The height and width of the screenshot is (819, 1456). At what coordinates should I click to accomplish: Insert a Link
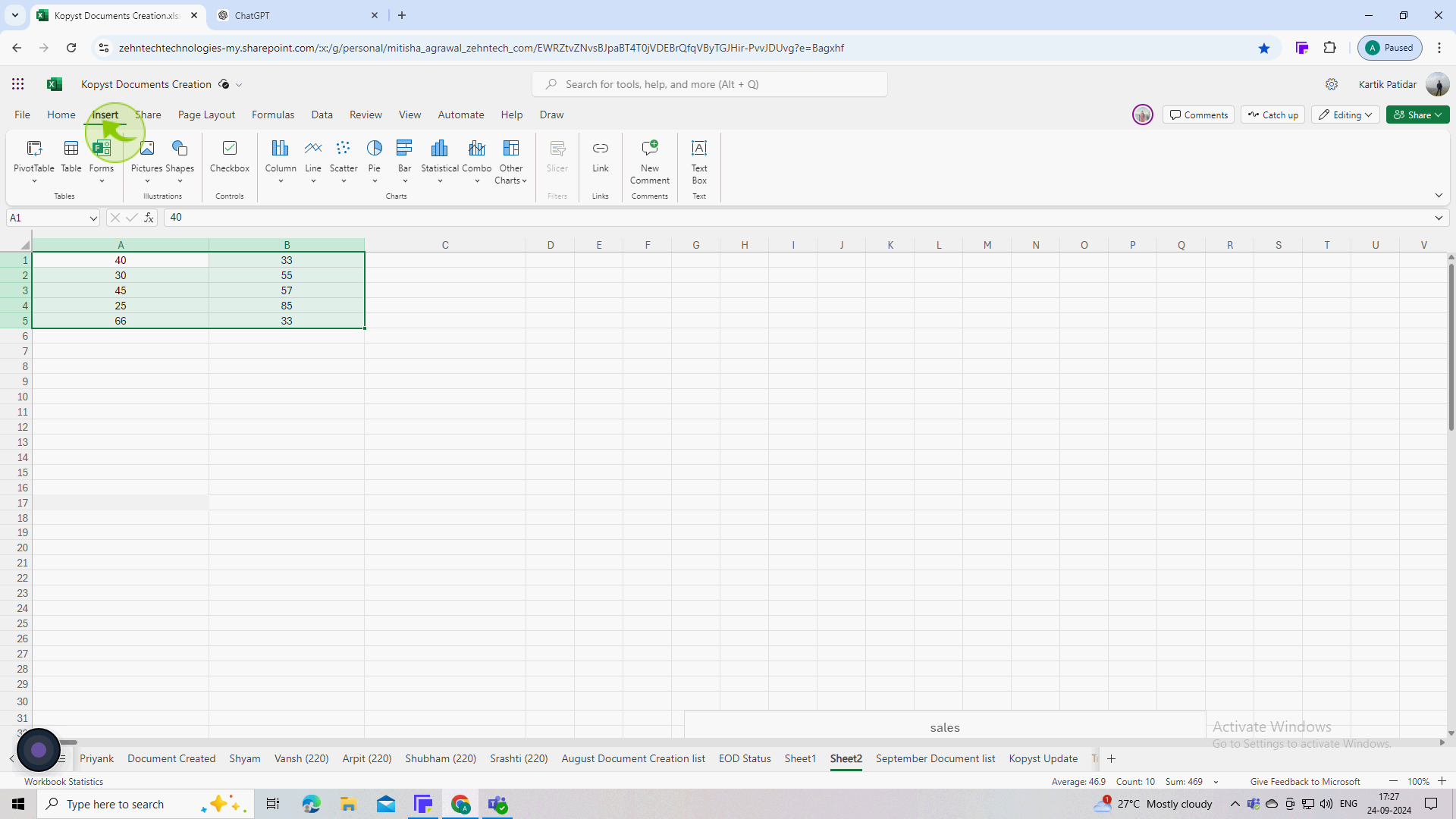tap(601, 156)
